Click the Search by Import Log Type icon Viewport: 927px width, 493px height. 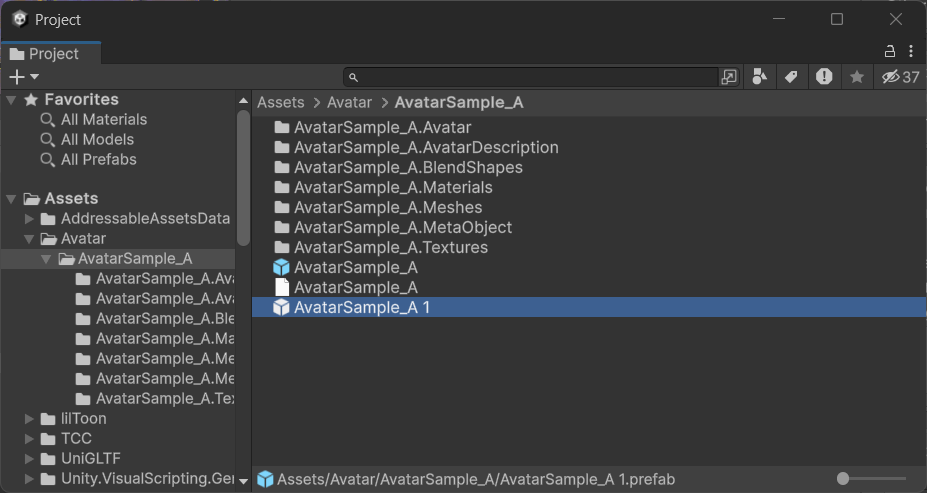click(824, 77)
